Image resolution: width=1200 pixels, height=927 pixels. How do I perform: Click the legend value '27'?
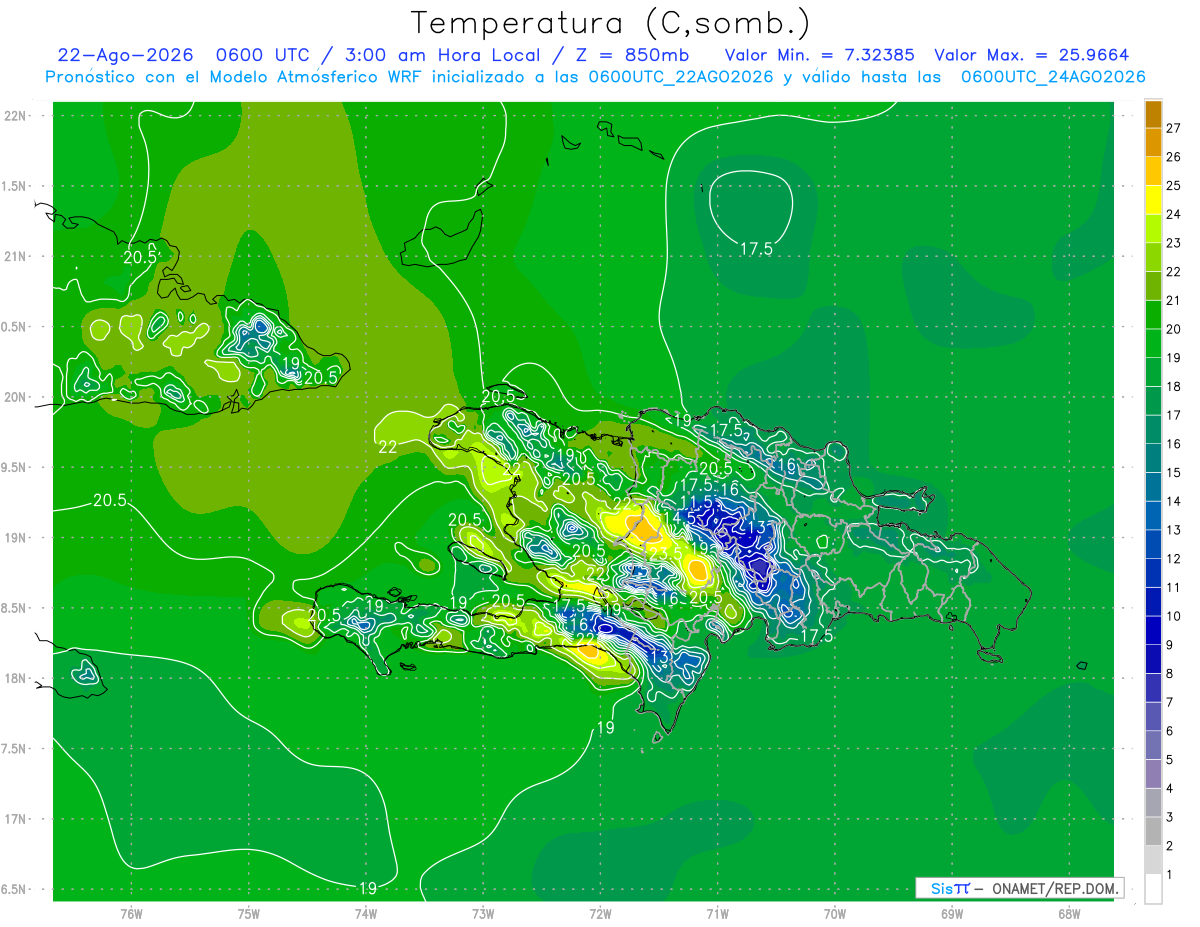pyautogui.click(x=1173, y=128)
